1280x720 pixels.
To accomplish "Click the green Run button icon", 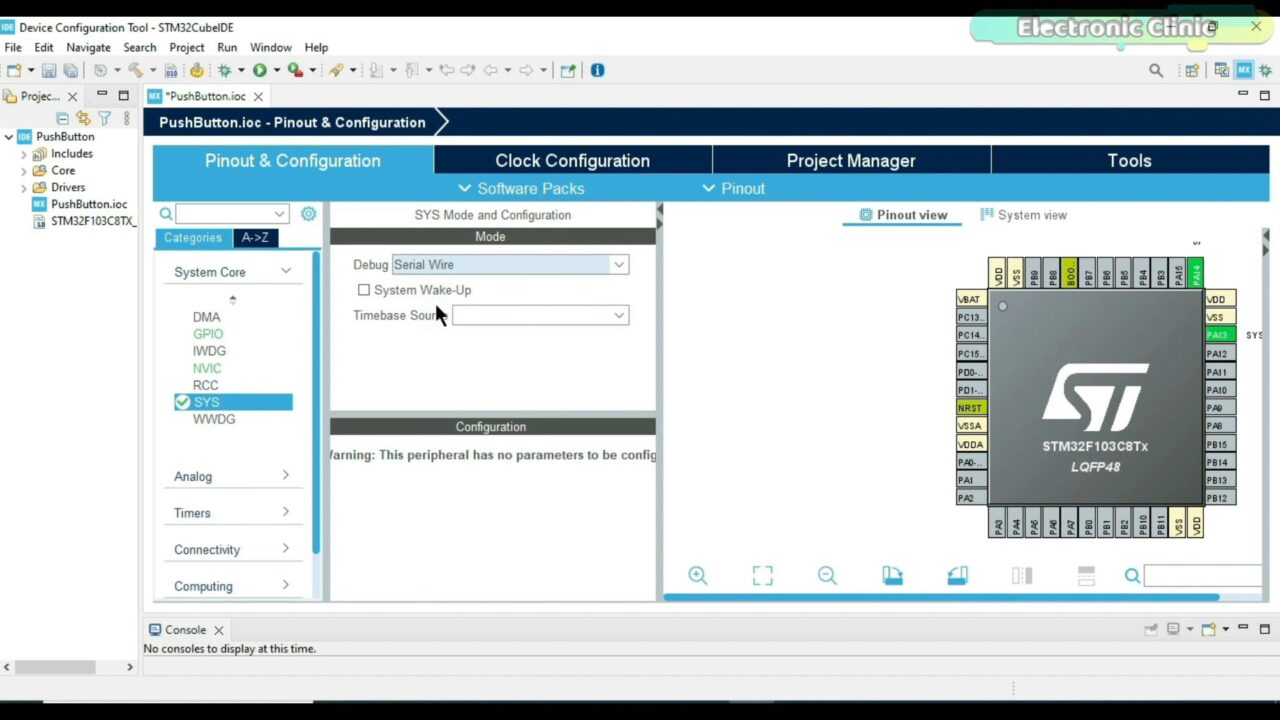I will point(260,71).
